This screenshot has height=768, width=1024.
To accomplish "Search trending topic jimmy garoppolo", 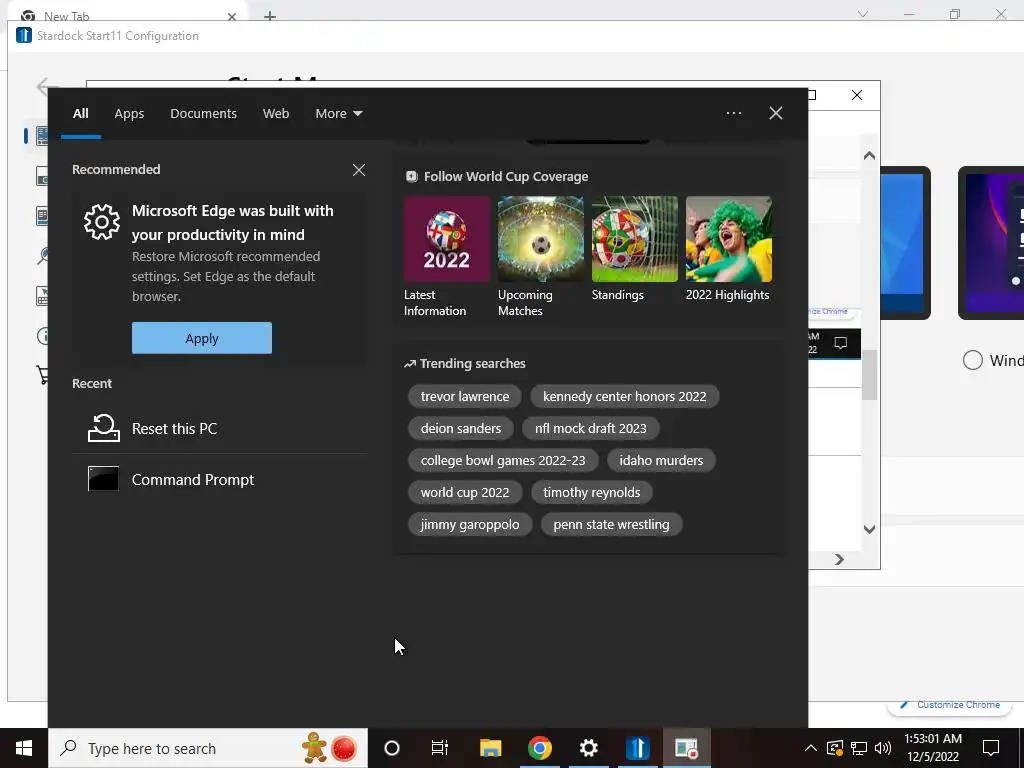I will (470, 524).
